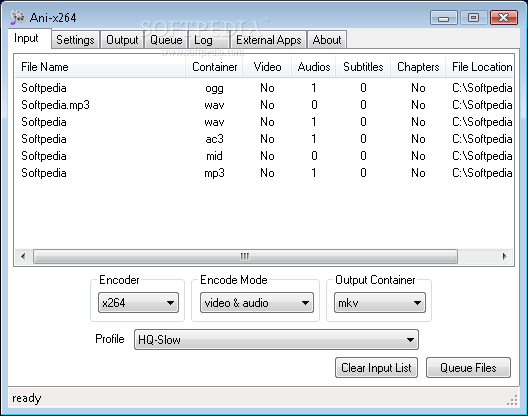Click the 'ac3' container cell
The width and height of the screenshot is (528, 416).
click(214, 139)
